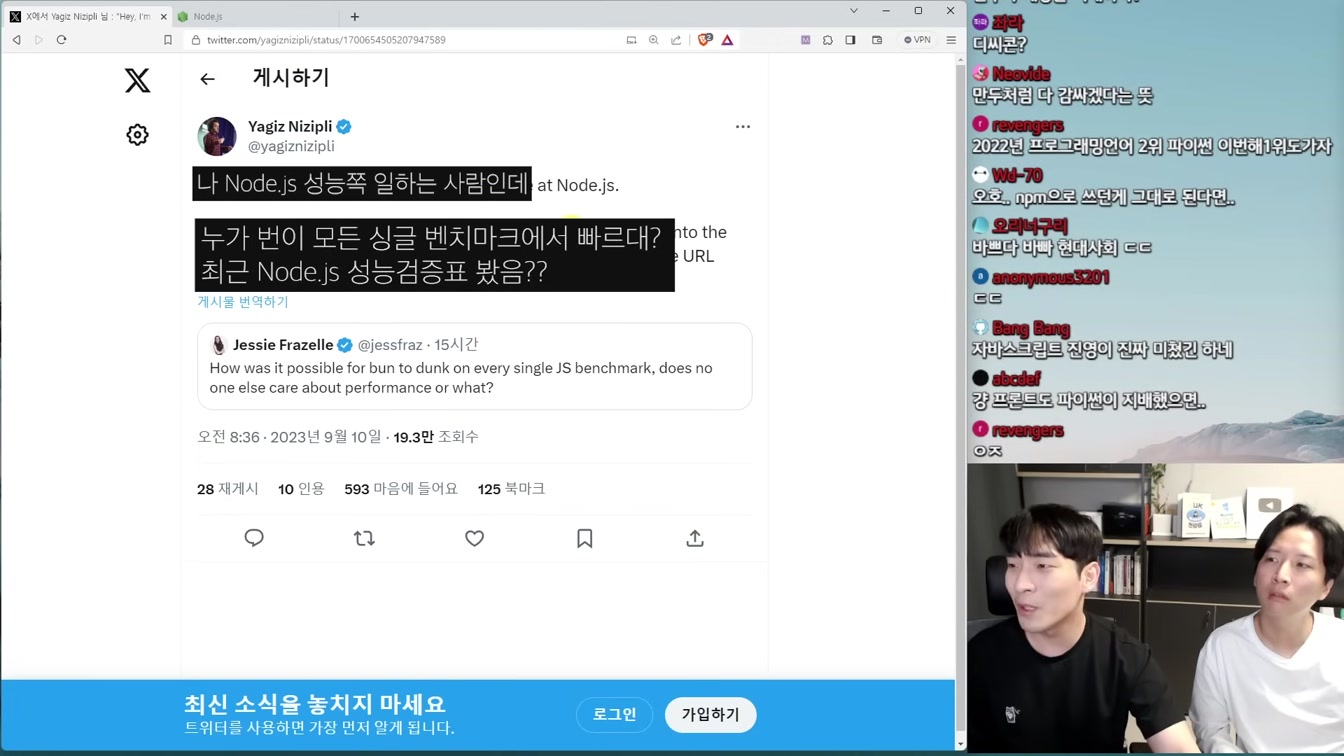
Task: Click Yagiz Nizipli's profile picture
Action: point(217,136)
